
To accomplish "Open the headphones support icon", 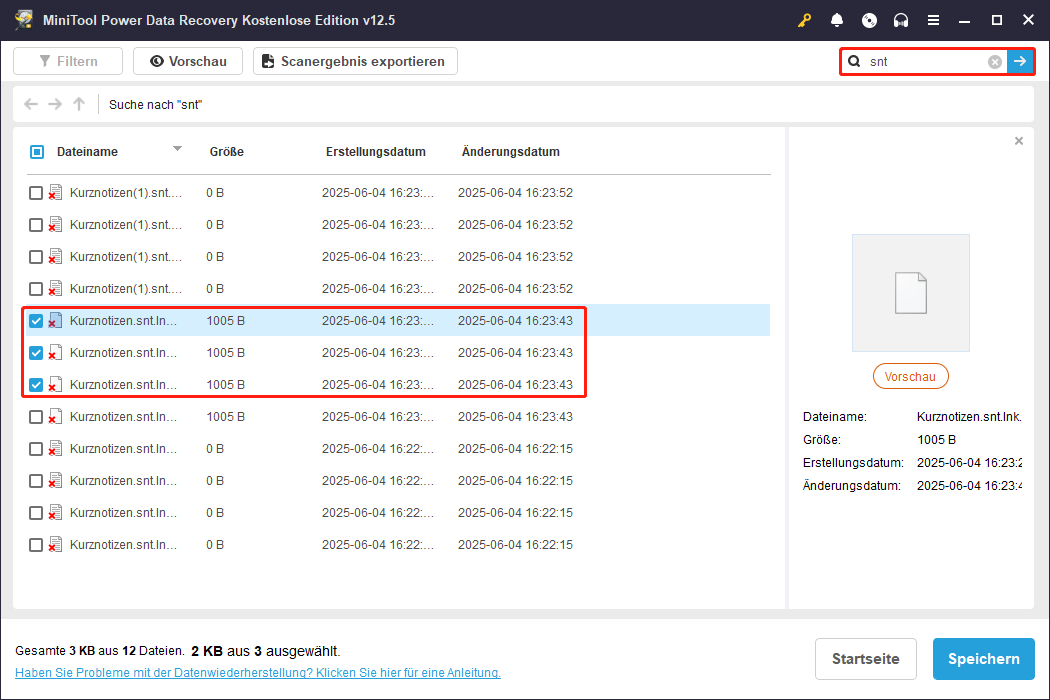I will pyautogui.click(x=901, y=20).
